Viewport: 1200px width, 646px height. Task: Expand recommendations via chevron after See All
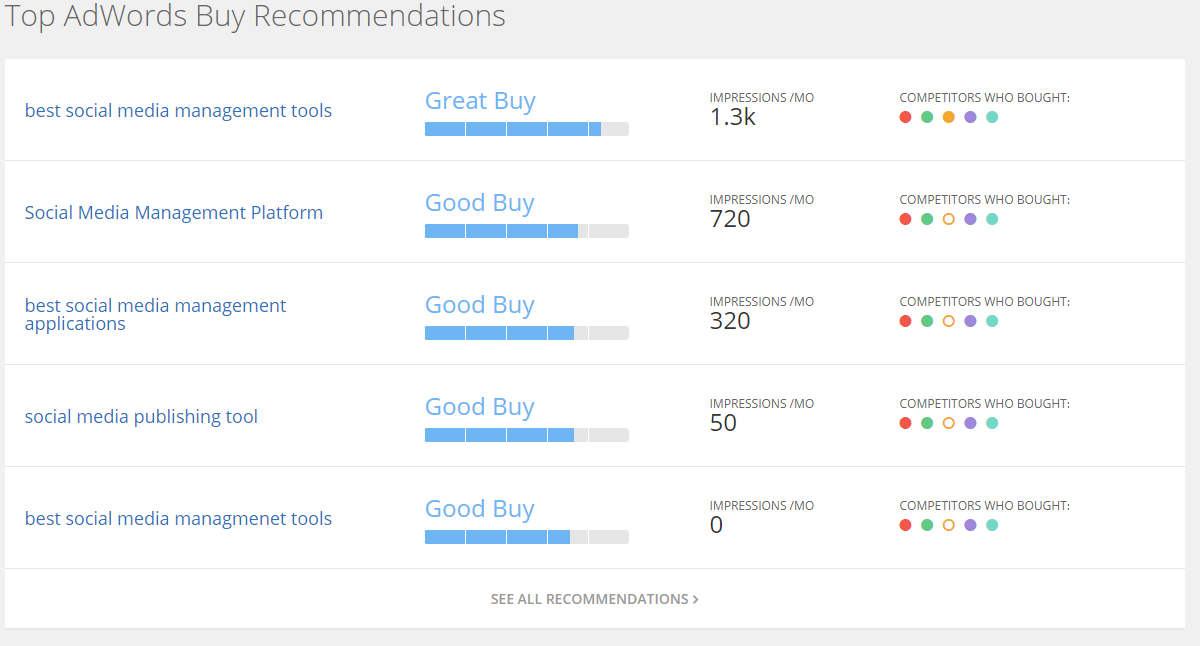click(695, 599)
